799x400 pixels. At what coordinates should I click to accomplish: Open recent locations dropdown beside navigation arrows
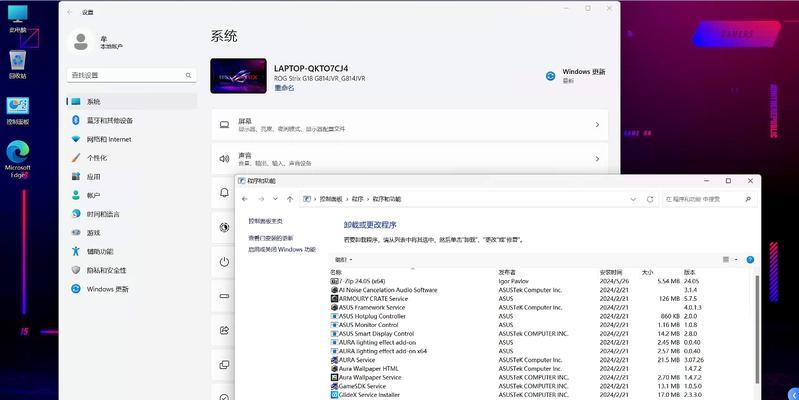point(275,199)
